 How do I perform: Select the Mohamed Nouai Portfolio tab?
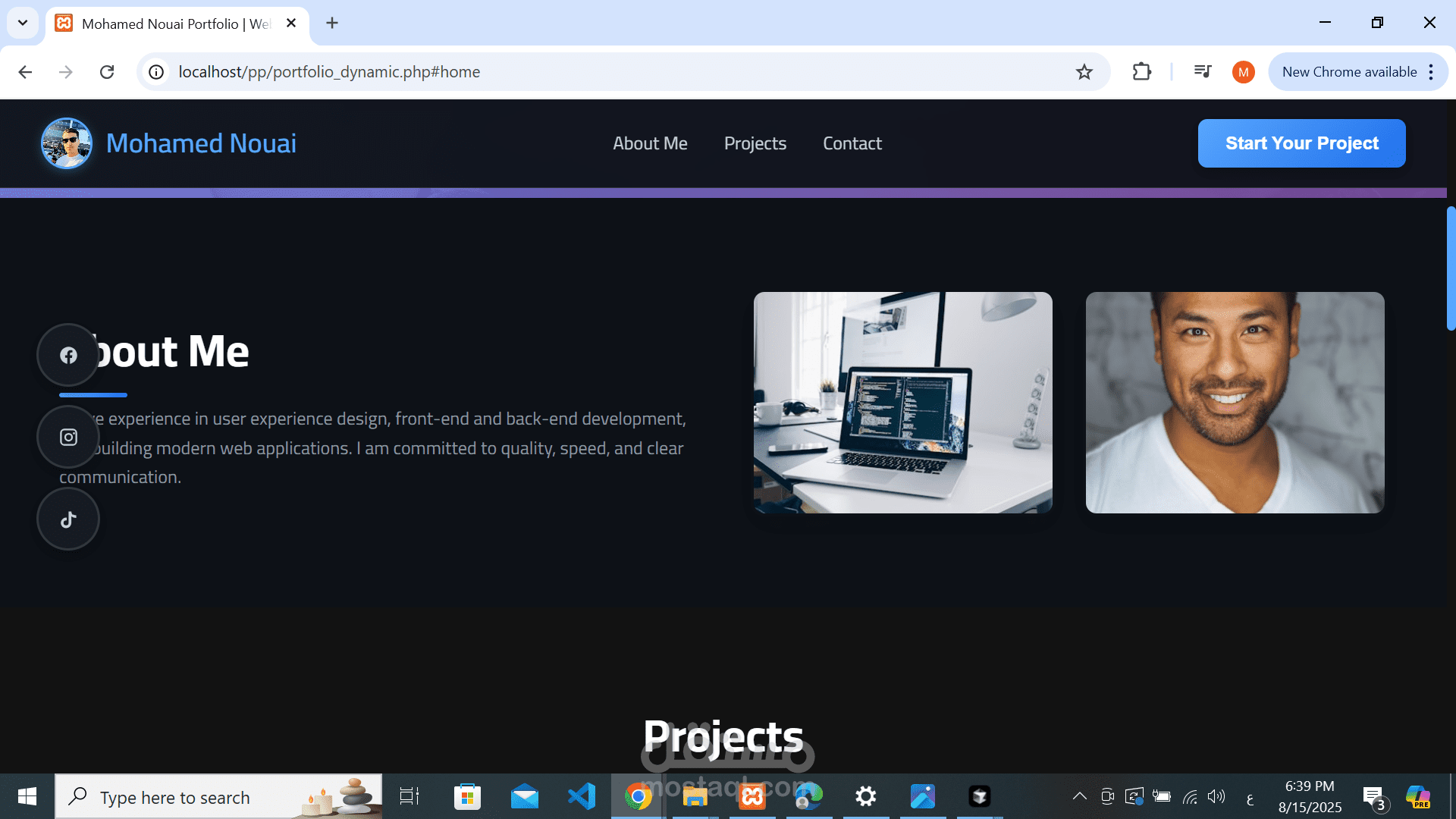(x=176, y=24)
